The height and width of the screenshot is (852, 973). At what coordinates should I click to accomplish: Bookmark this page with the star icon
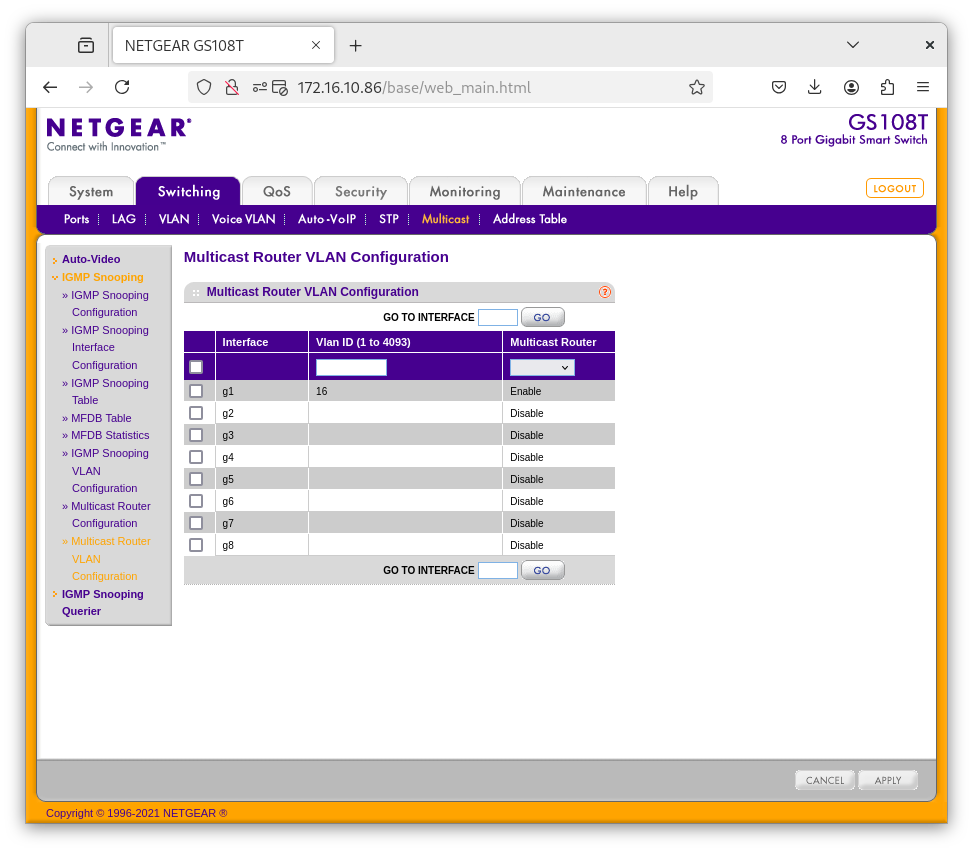(697, 87)
